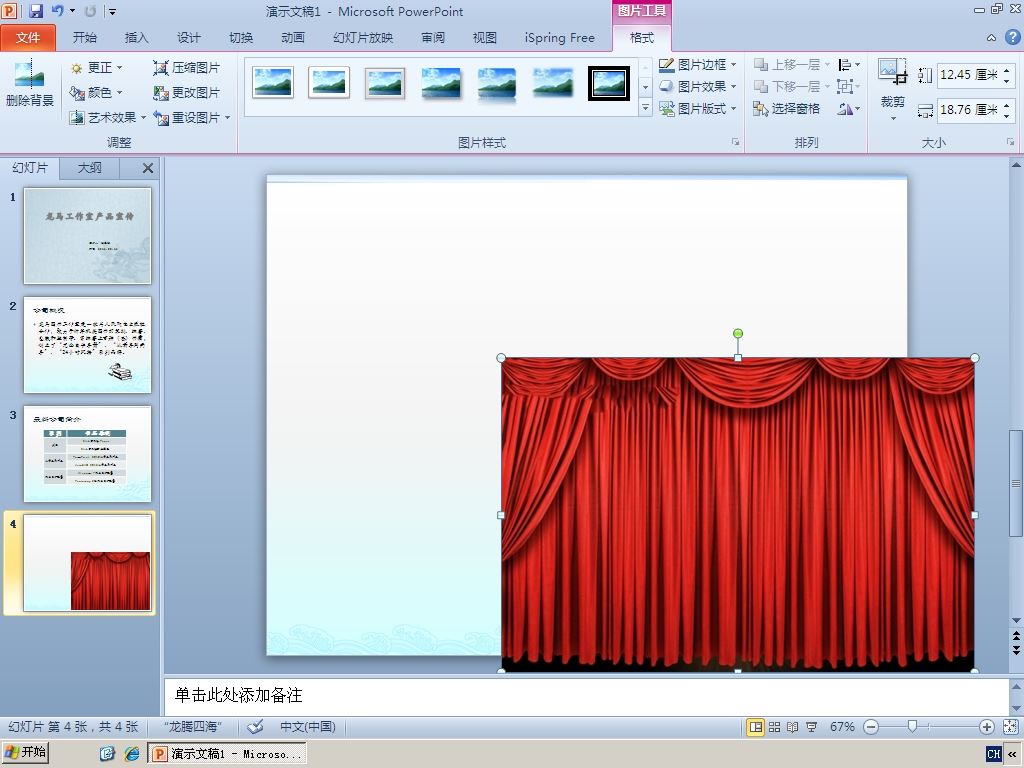Click Change Picture (更改图片)
Screen dimensions: 1024x768
click(187, 93)
